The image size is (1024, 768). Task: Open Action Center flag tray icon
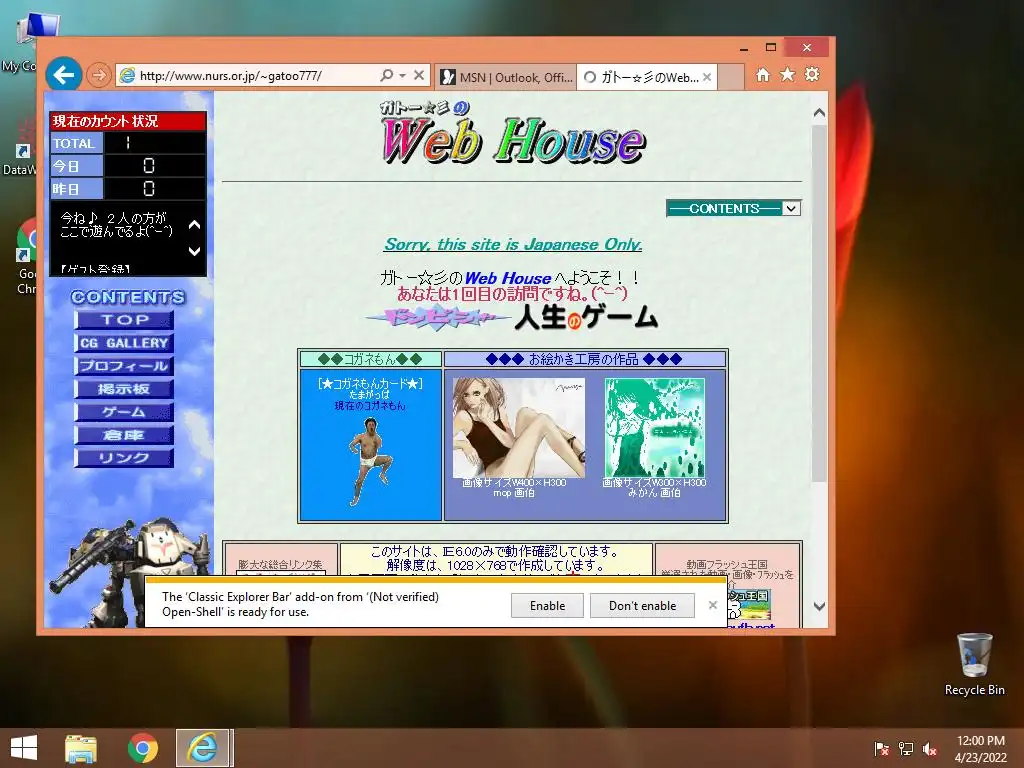pyautogui.click(x=882, y=748)
